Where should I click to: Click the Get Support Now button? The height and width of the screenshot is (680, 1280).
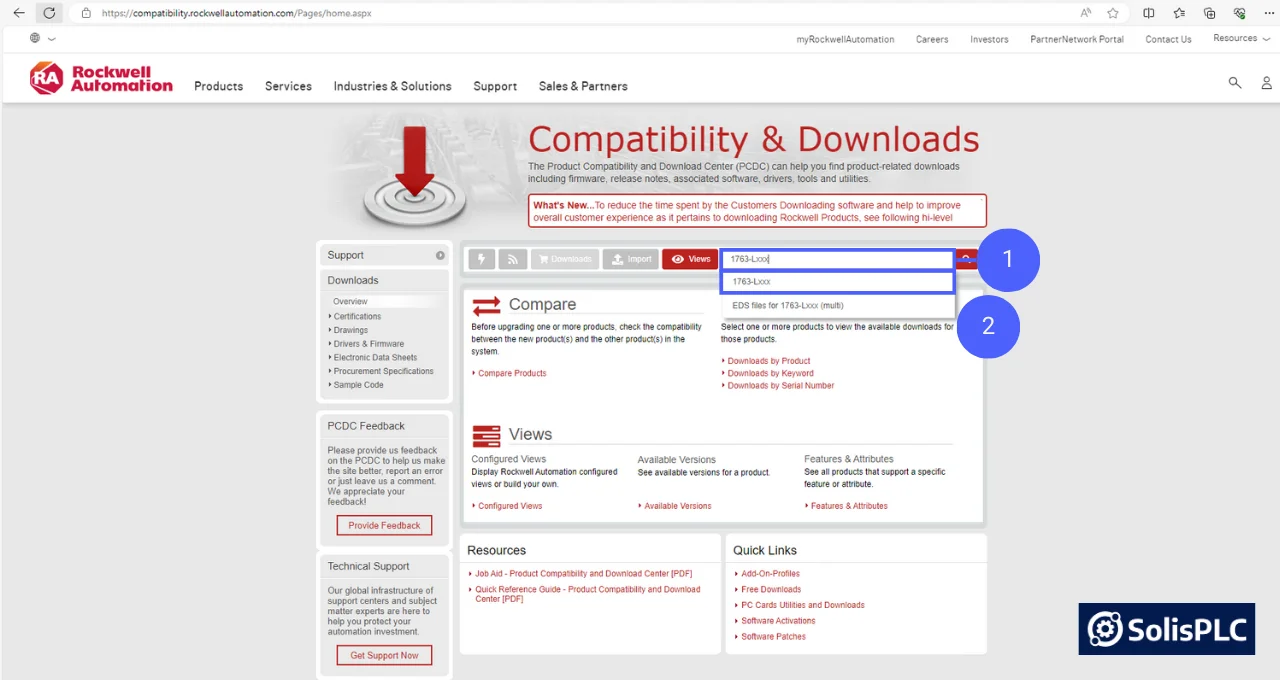(384, 655)
